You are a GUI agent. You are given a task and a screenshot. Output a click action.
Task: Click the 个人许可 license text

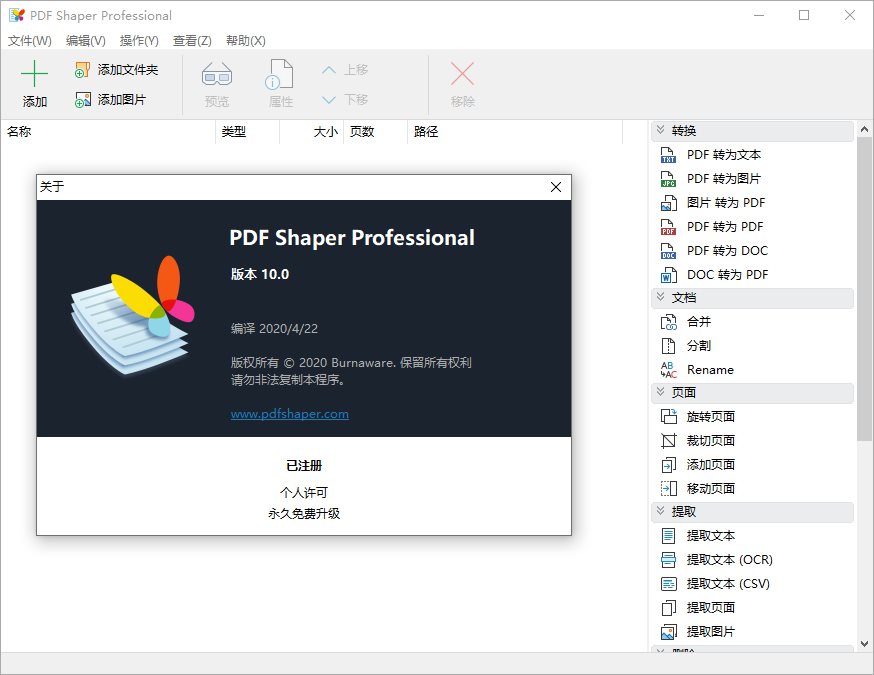coord(304,493)
